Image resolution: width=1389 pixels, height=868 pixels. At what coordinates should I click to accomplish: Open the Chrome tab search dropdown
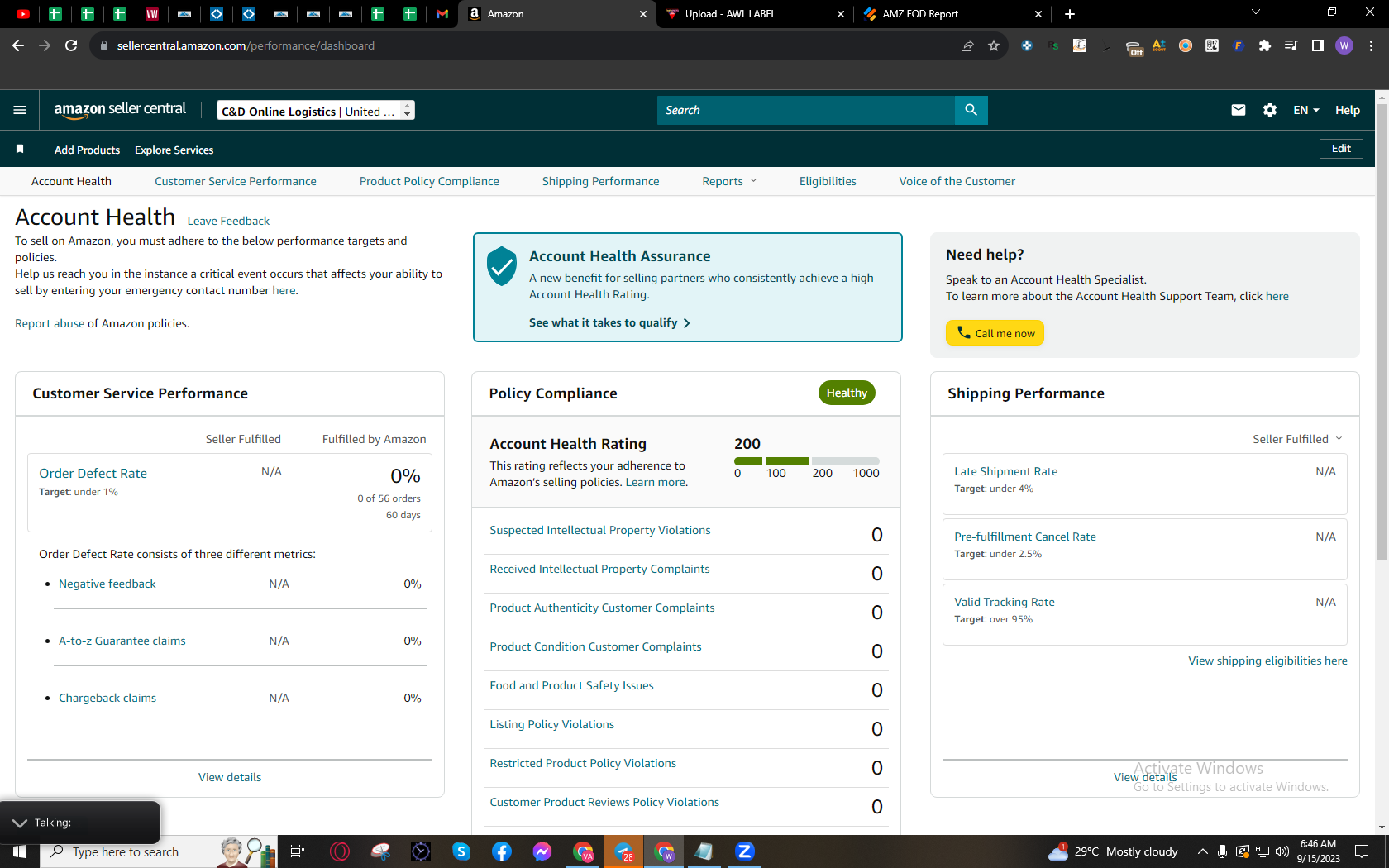pyautogui.click(x=1256, y=12)
